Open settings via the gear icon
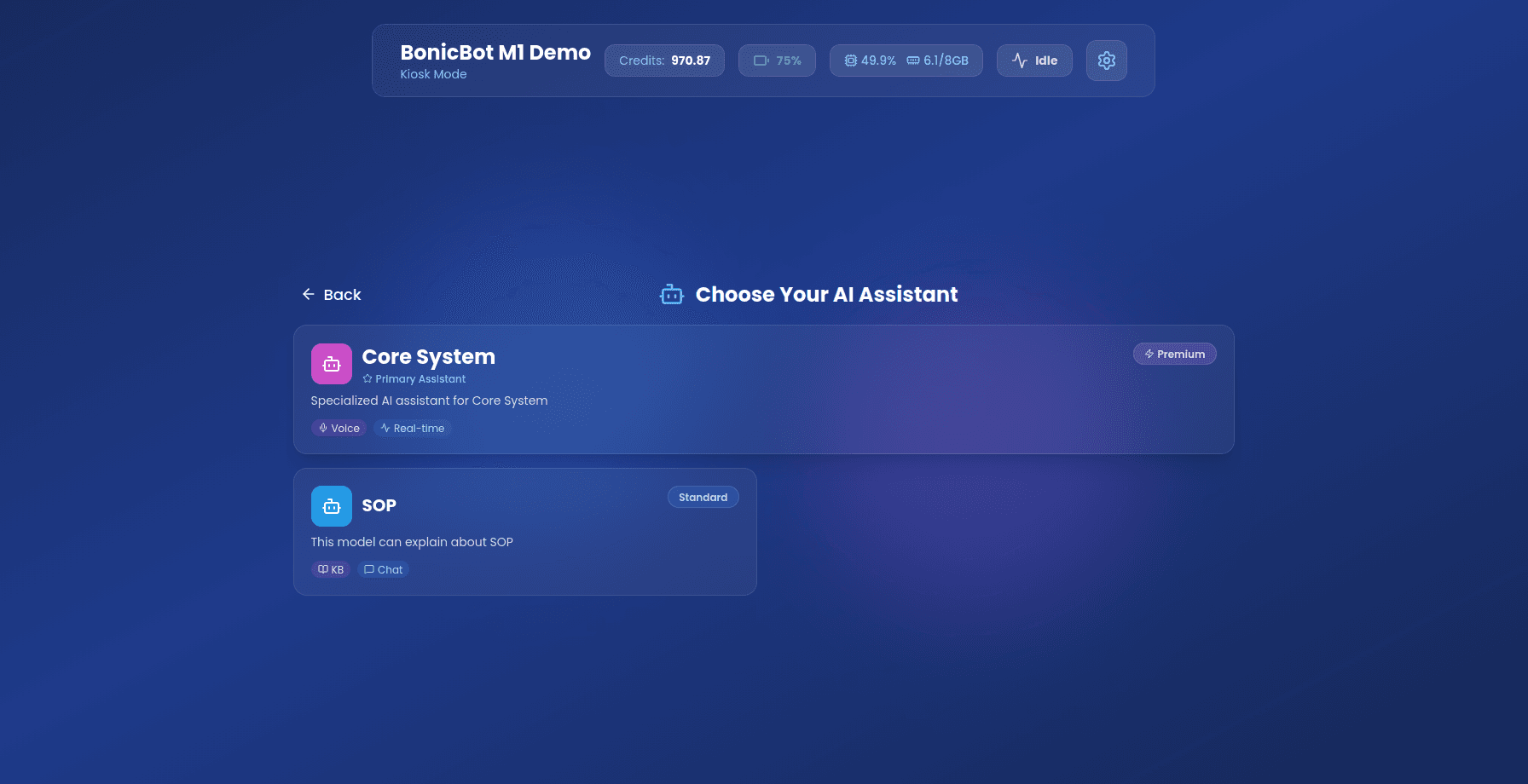The image size is (1528, 784). (x=1106, y=61)
